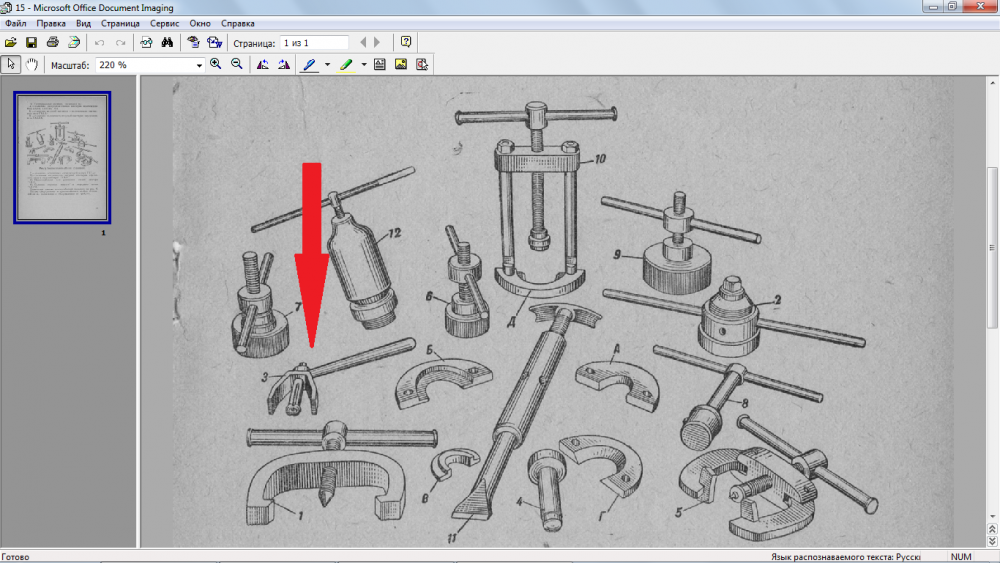This screenshot has height=563, width=1000.
Task: Click the binoculars Find icon
Action: [x=168, y=43]
